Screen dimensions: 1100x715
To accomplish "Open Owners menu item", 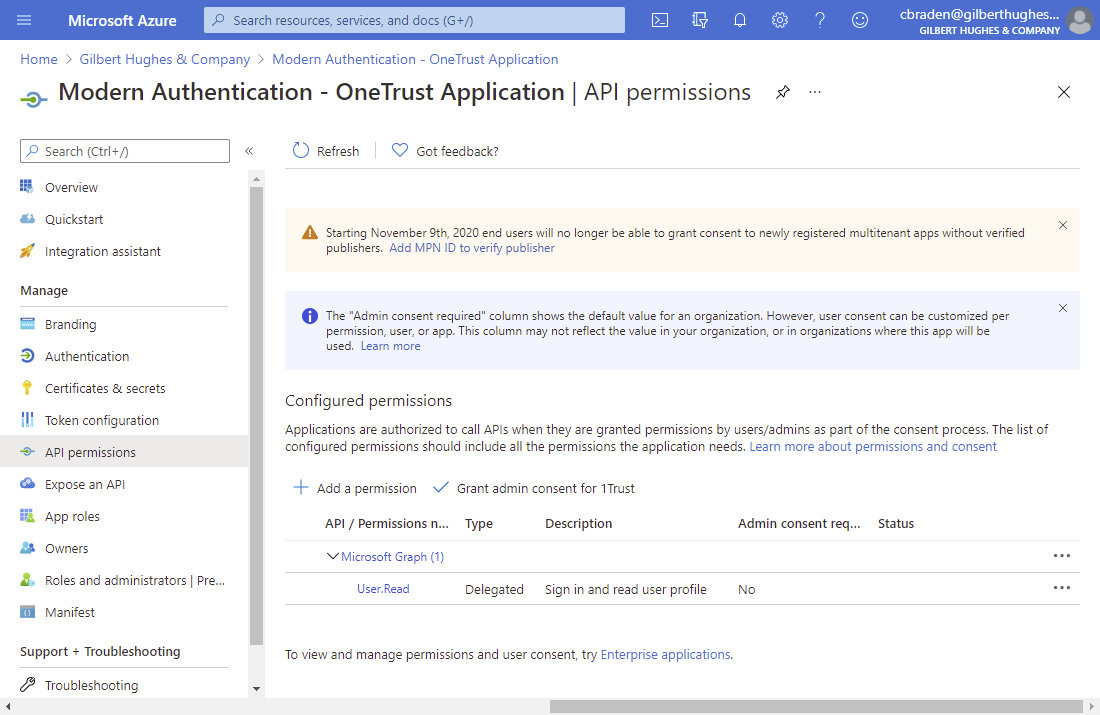I will coord(67,548).
